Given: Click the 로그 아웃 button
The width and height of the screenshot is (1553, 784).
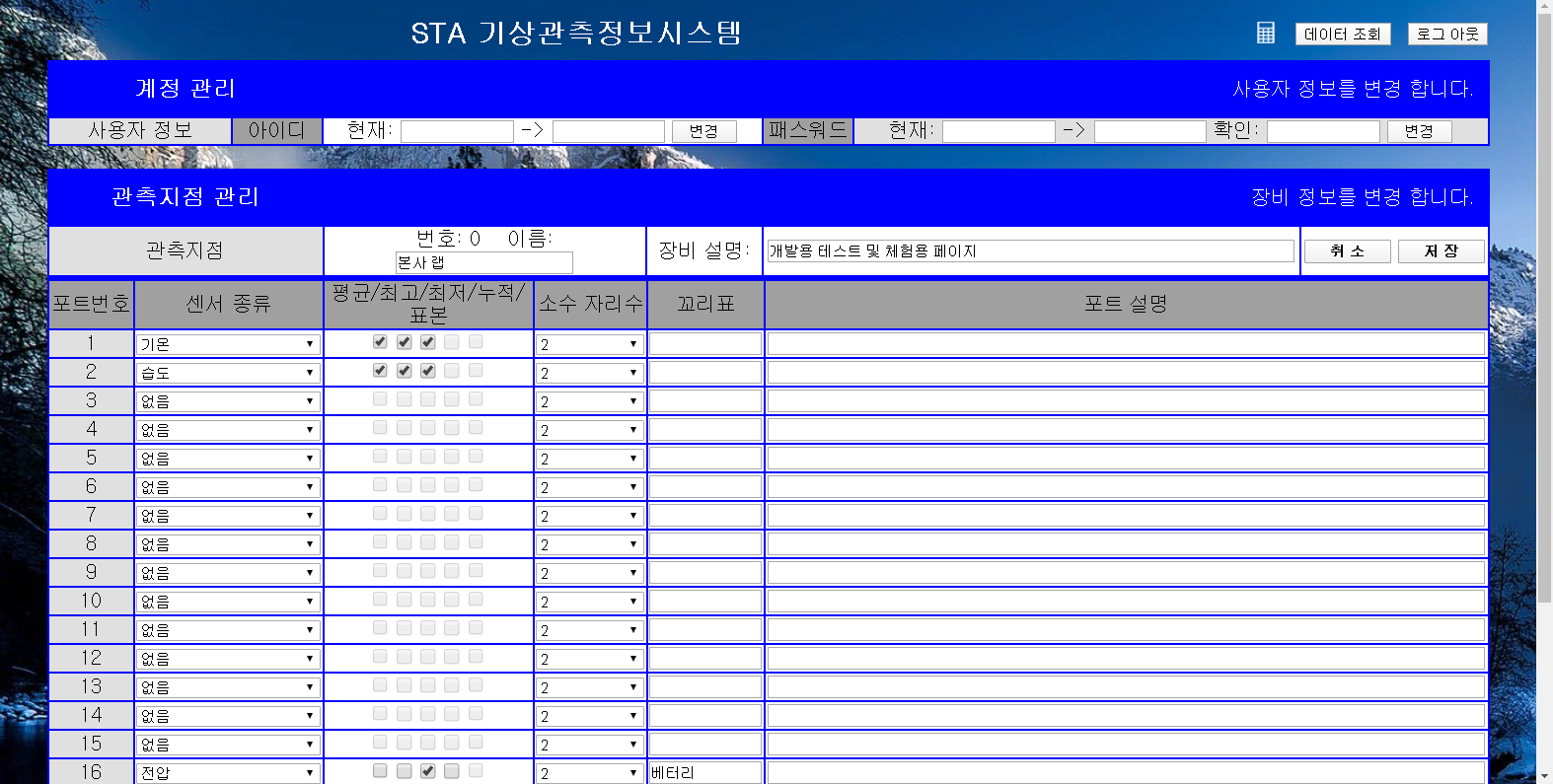Looking at the screenshot, I should (x=1446, y=35).
